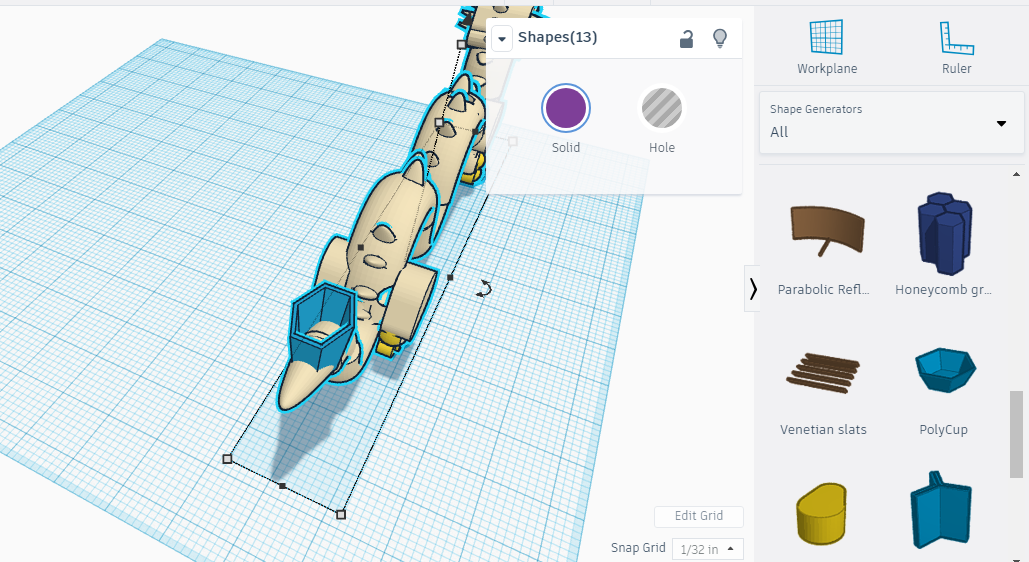Image resolution: width=1029 pixels, height=562 pixels.
Task: Pick the Parabolic Reflector shape
Action: [x=827, y=230]
